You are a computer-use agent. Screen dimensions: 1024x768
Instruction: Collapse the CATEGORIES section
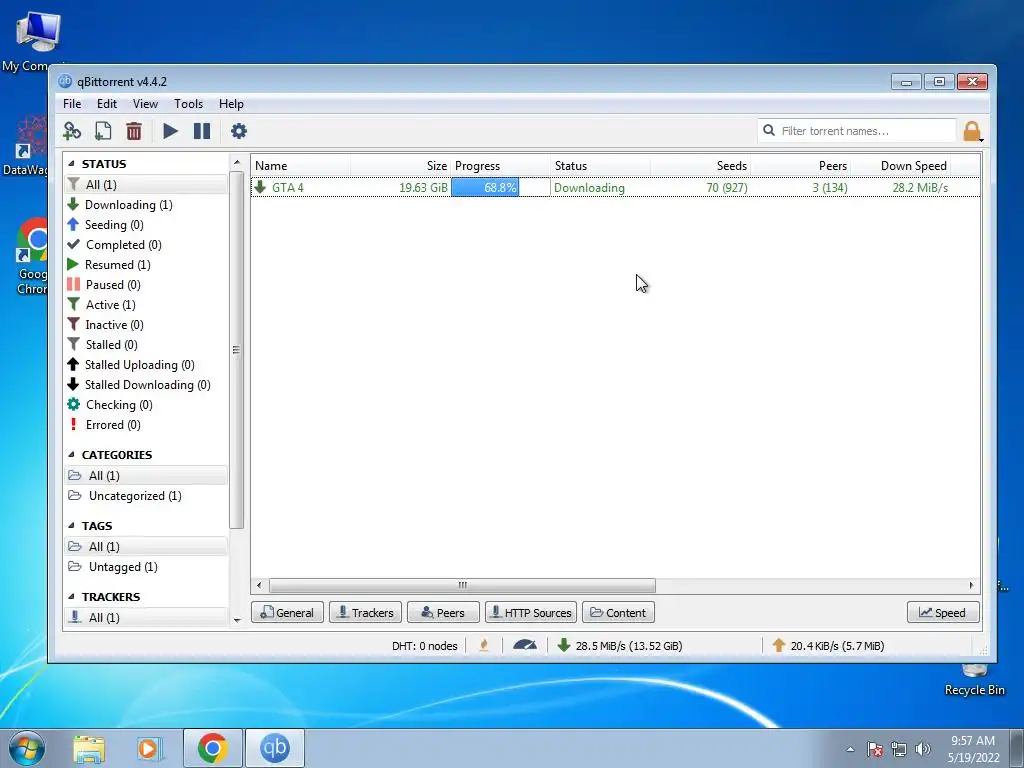pos(71,455)
